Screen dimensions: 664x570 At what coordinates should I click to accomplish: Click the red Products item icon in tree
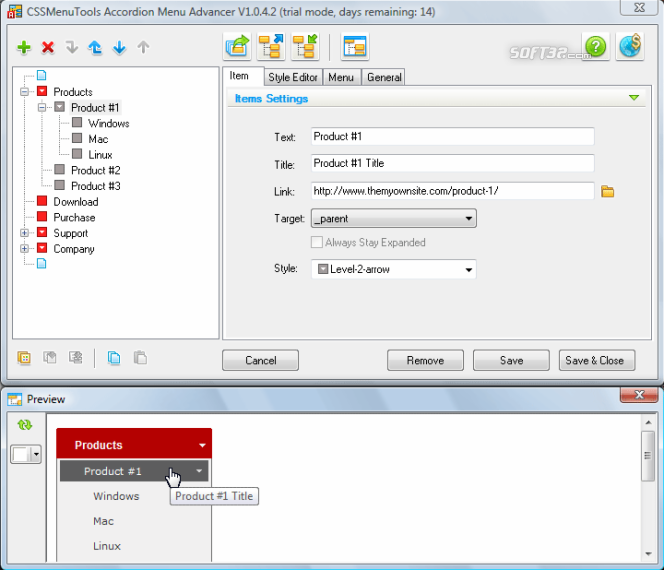pyautogui.click(x=42, y=91)
